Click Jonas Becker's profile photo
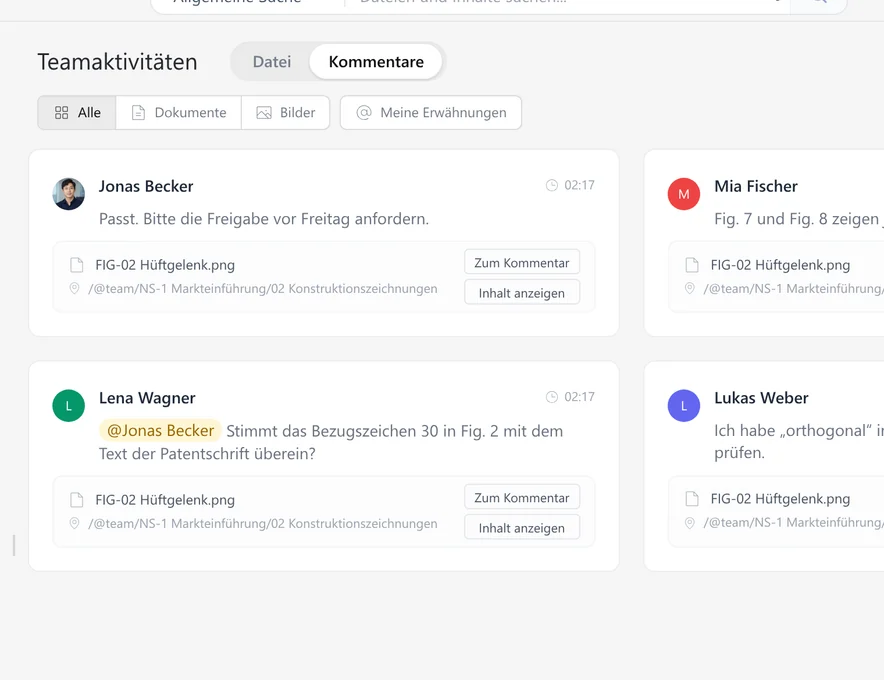The width and height of the screenshot is (884, 680). (69, 194)
